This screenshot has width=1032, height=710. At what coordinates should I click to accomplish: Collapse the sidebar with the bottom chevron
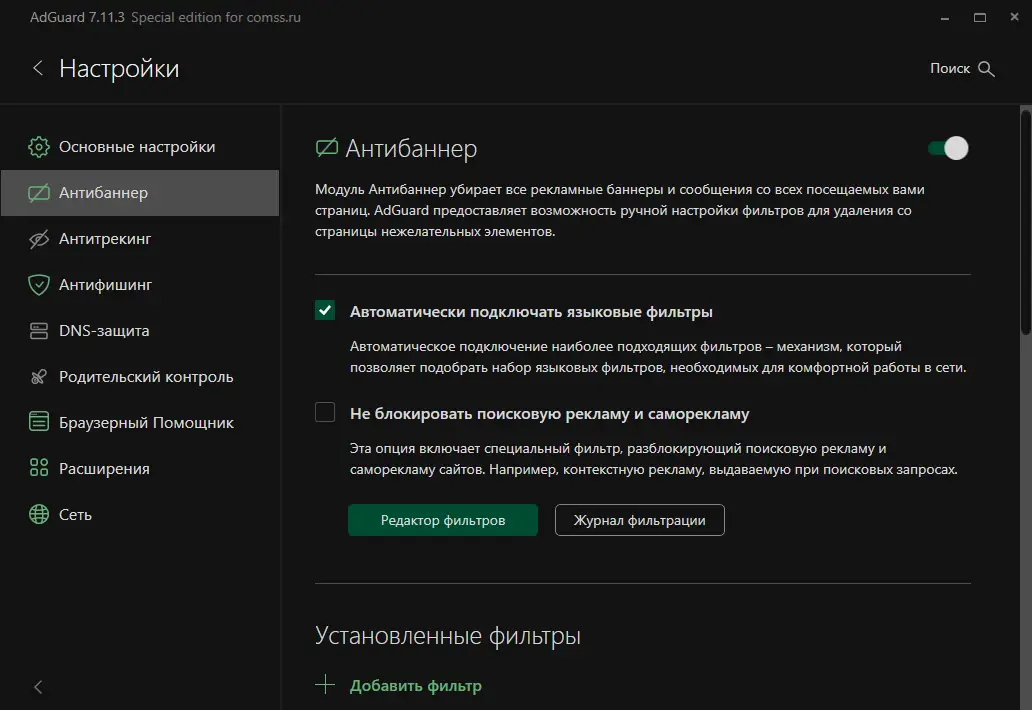point(38,687)
